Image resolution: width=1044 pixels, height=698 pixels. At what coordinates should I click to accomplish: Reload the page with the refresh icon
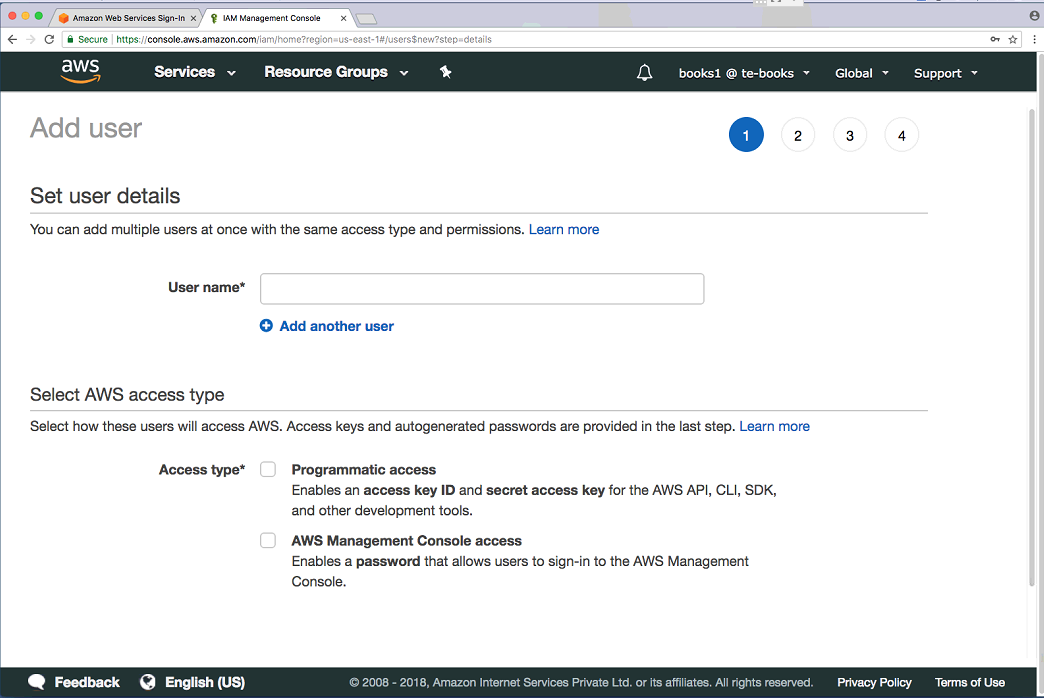coord(49,39)
